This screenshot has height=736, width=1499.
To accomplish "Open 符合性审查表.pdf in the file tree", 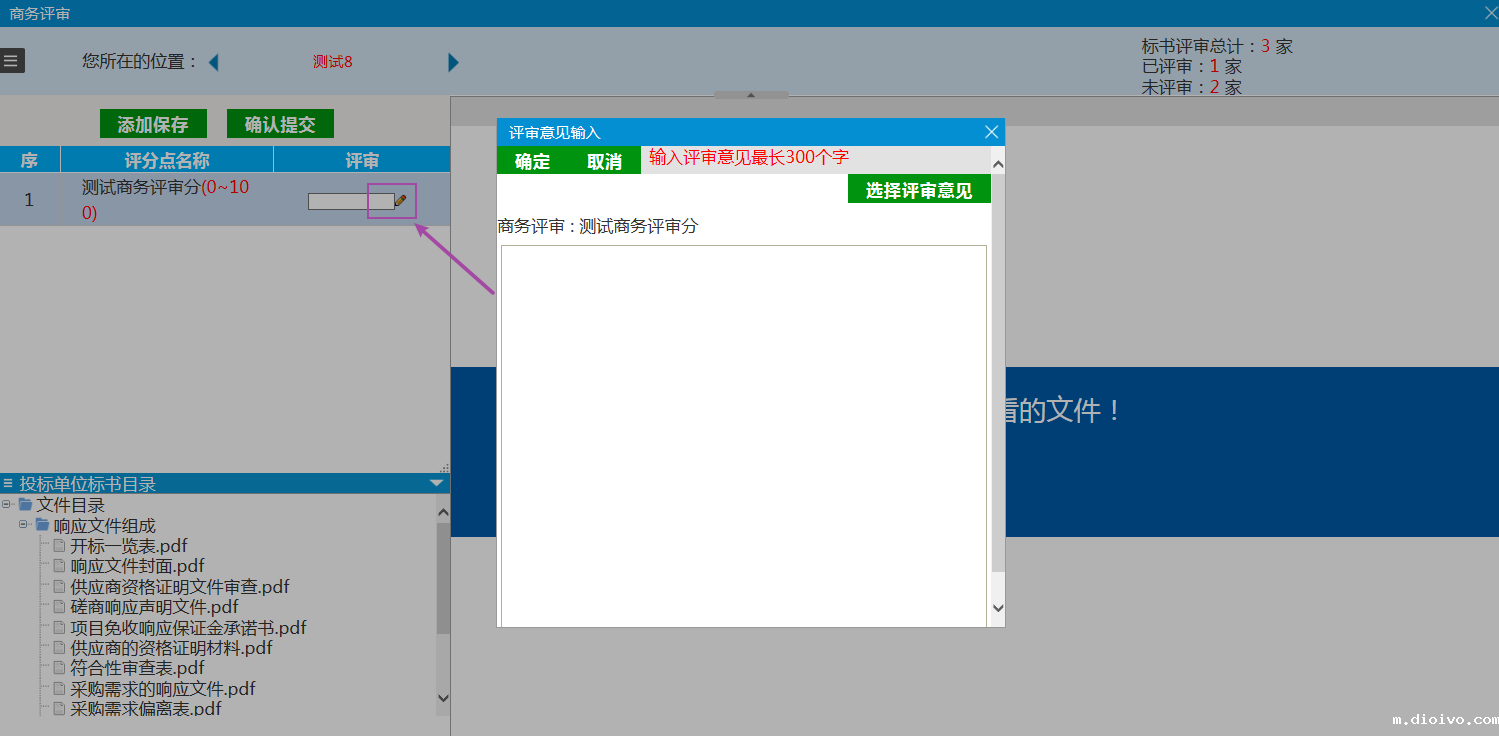I will pyautogui.click(x=137, y=668).
